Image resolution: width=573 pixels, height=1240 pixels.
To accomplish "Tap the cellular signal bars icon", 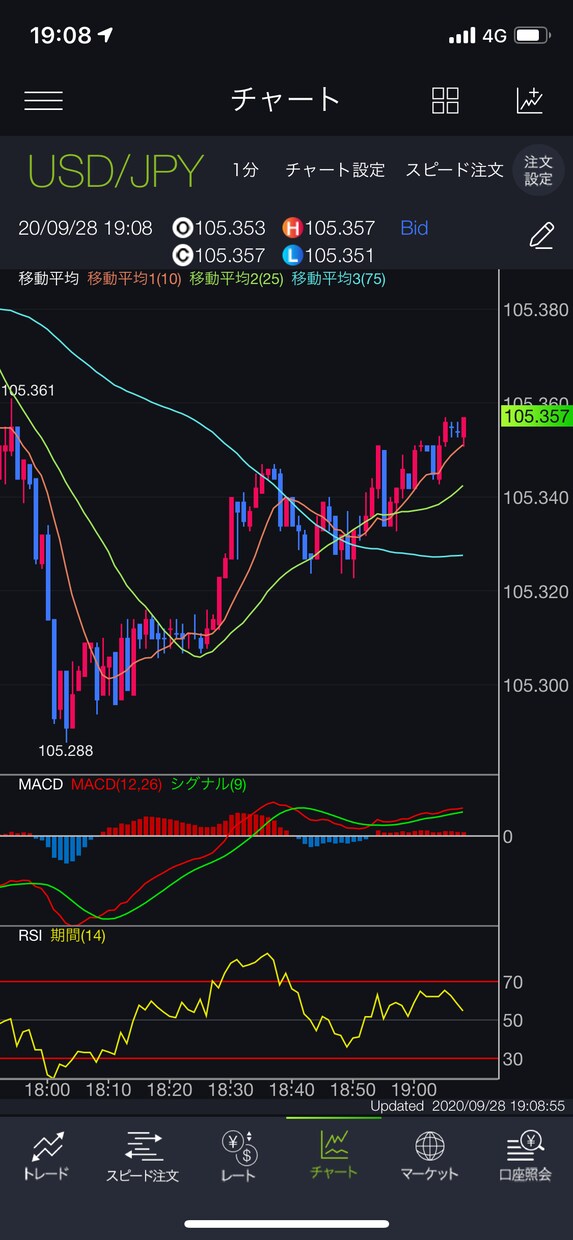I will click(x=461, y=36).
